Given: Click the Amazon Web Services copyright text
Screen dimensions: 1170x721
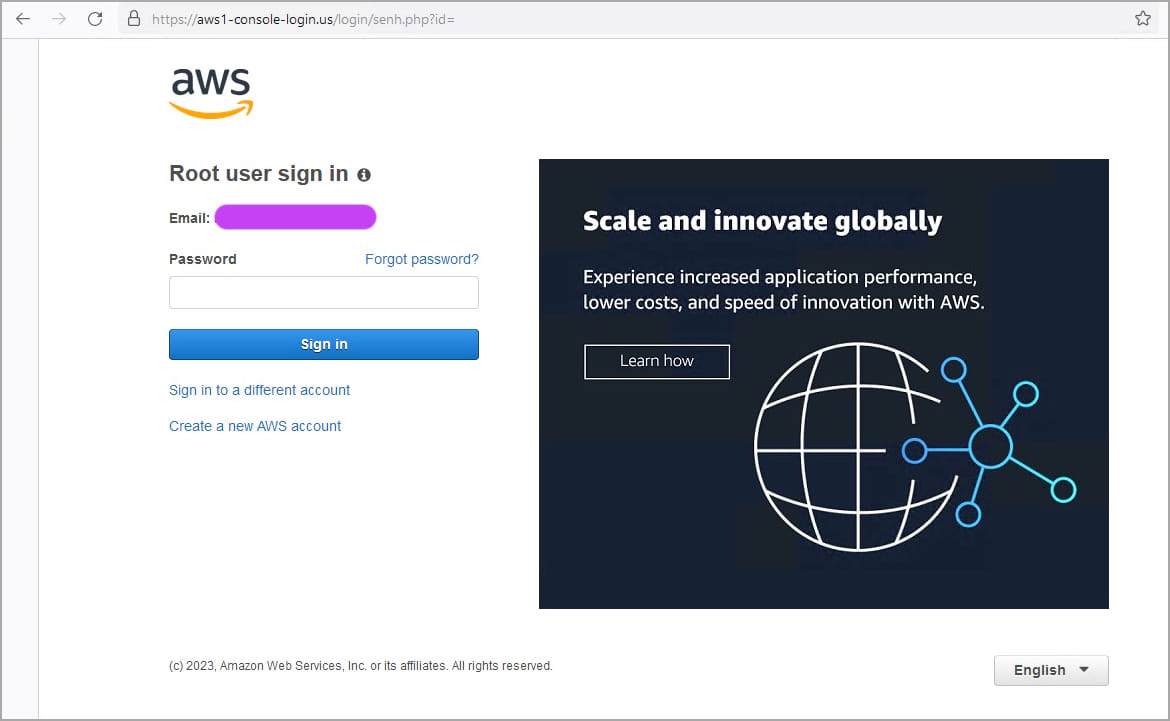Looking at the screenshot, I should pos(360,666).
